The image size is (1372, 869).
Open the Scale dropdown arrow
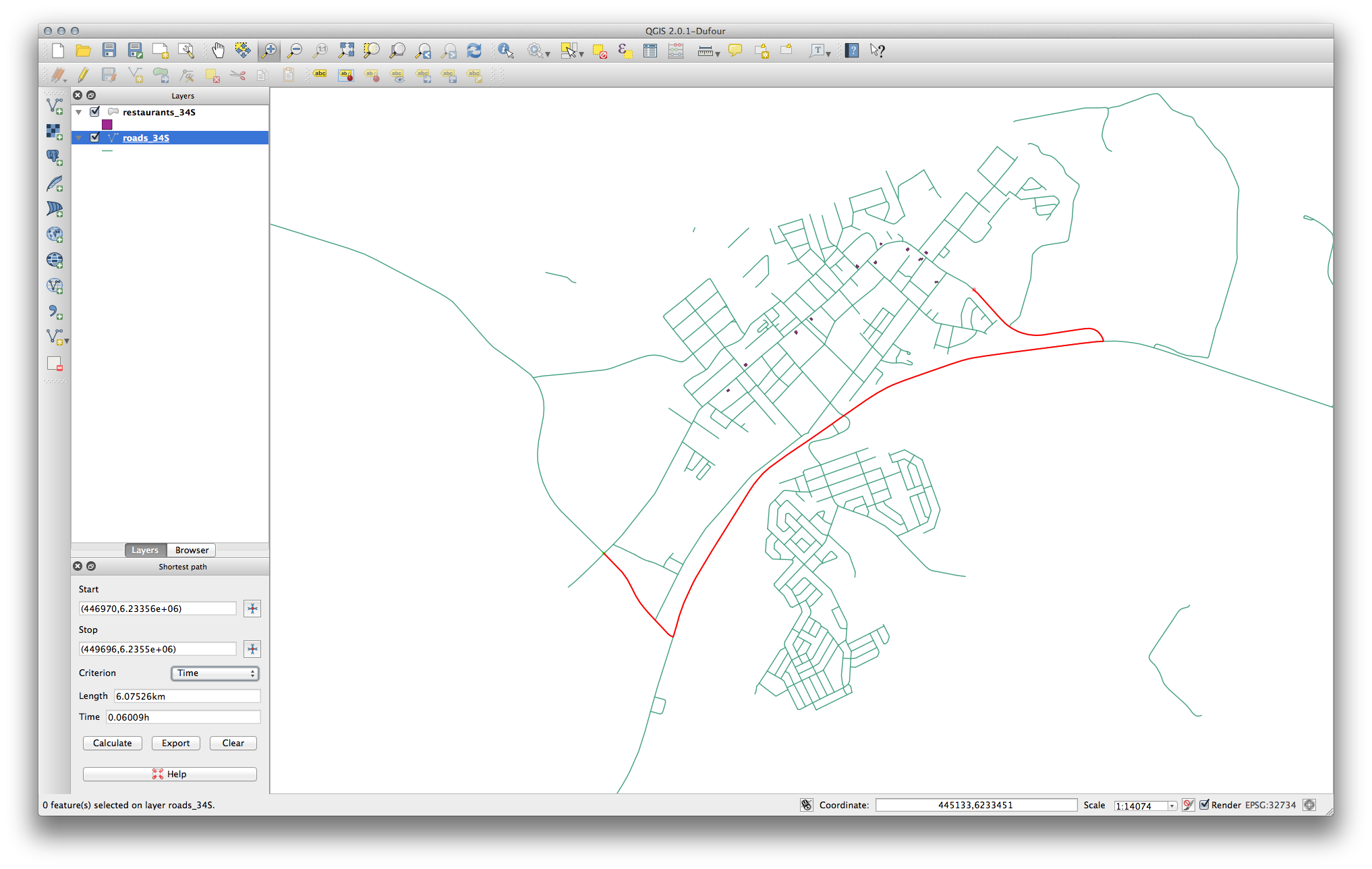pyautogui.click(x=1172, y=806)
